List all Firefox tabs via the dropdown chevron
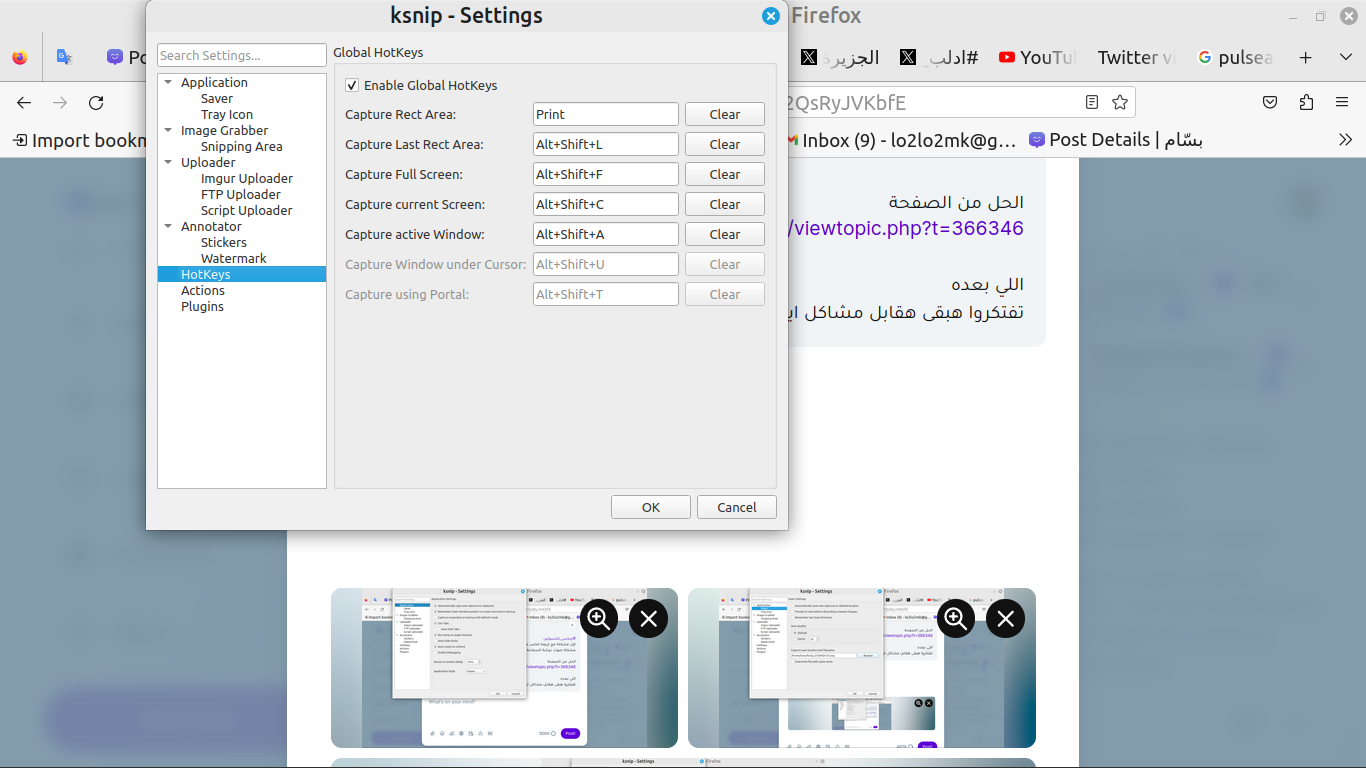The width and height of the screenshot is (1366, 768). (x=1346, y=58)
